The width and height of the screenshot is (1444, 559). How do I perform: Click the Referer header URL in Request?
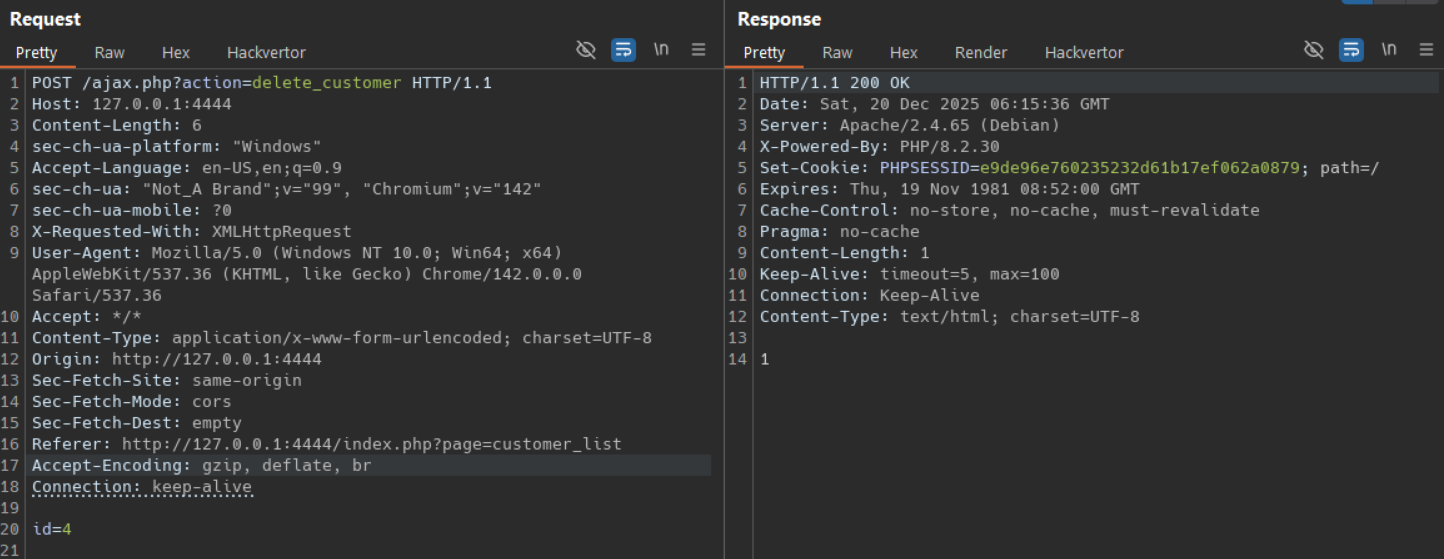pos(371,444)
